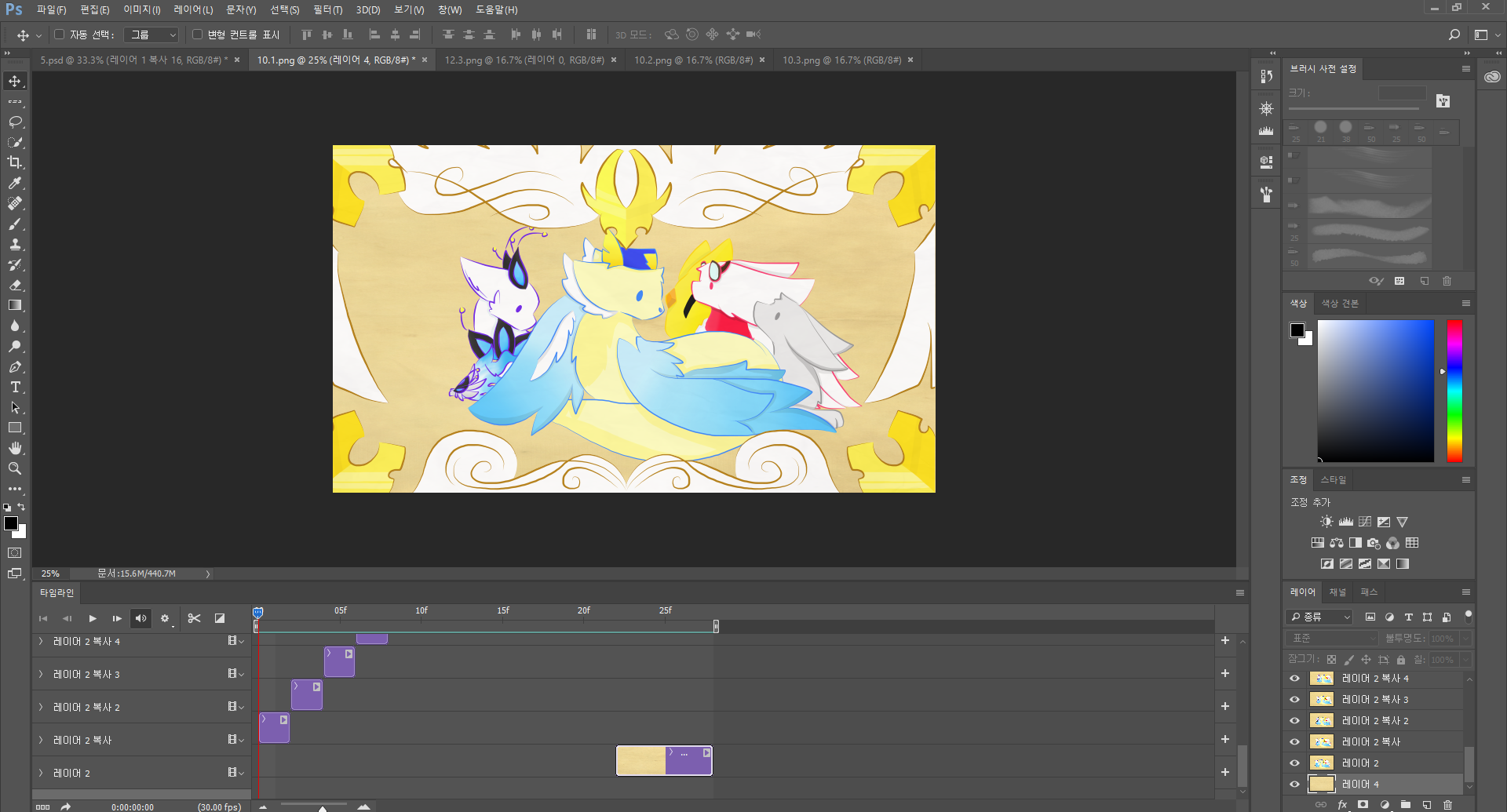
Task: Switch to the 색상 견본 tab
Action: pyautogui.click(x=1340, y=304)
